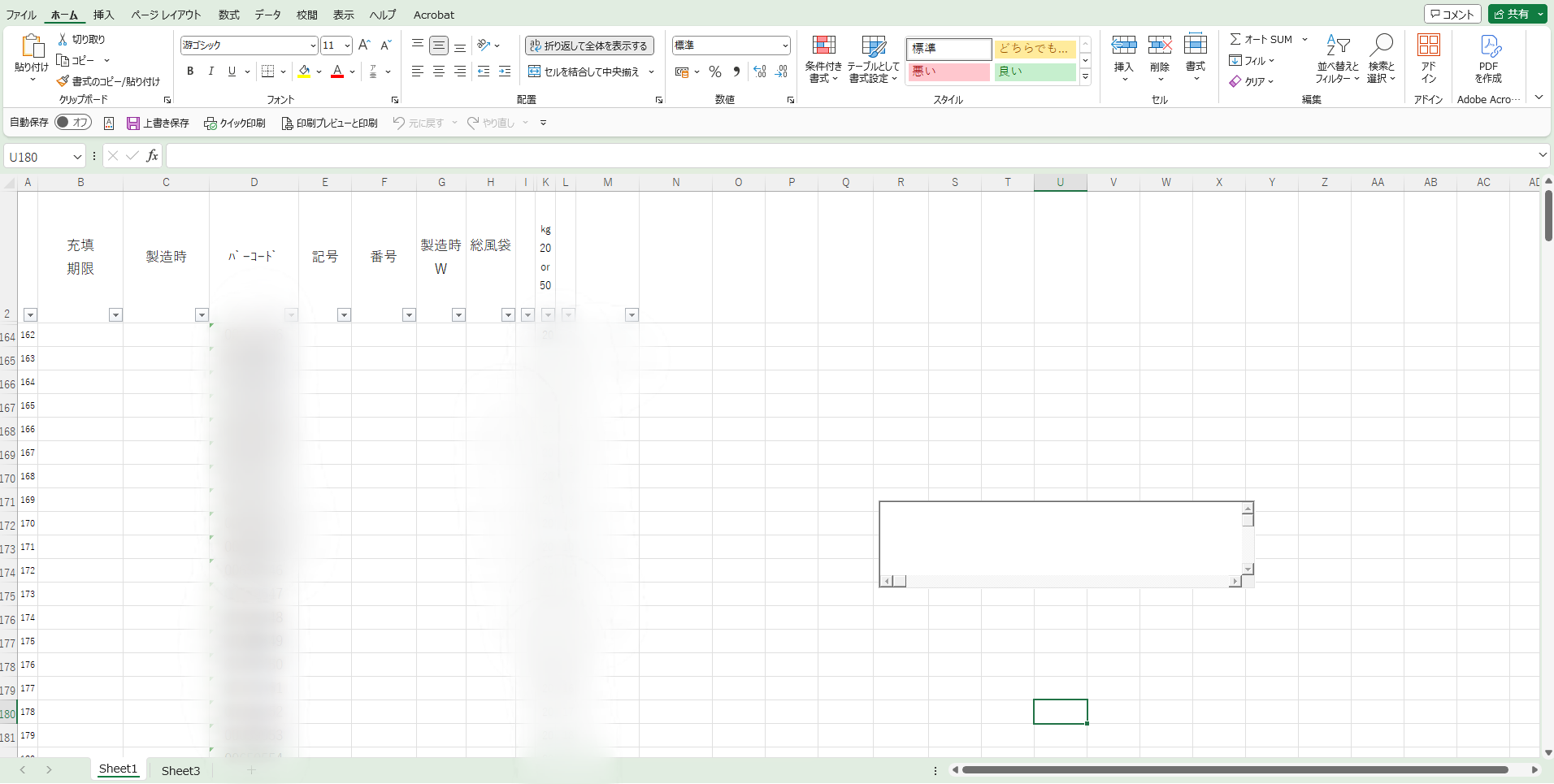Click the PDF作成 Acrobat icon
The image size is (1554, 784).
point(1488,46)
